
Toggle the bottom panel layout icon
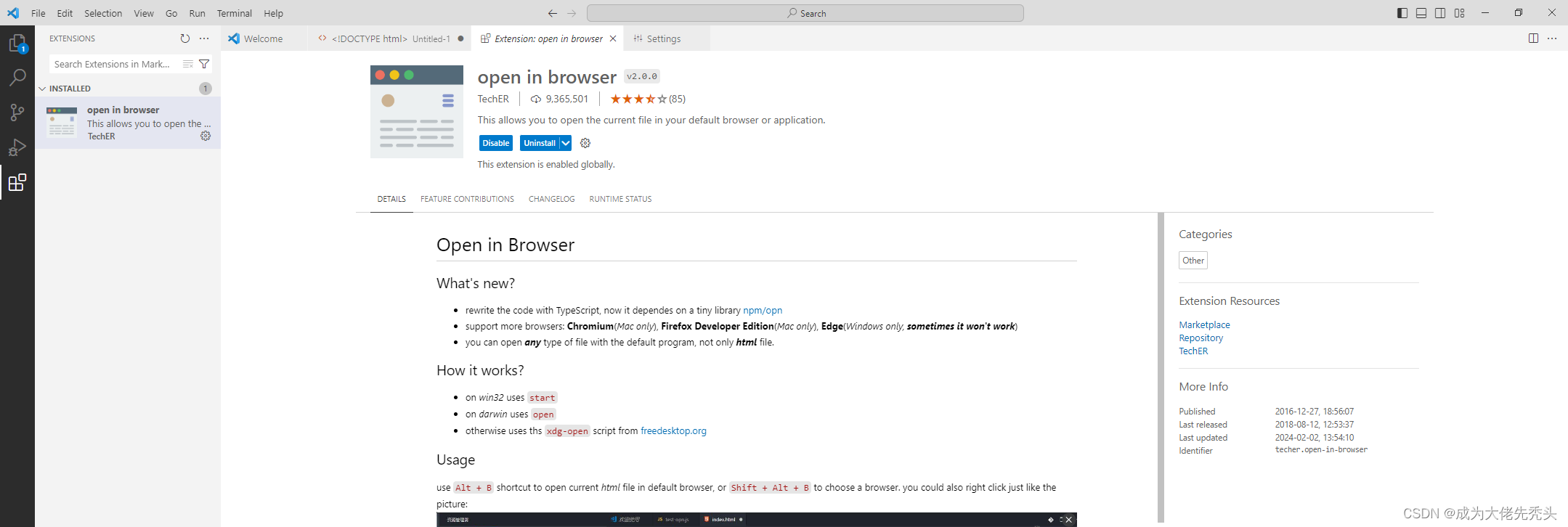click(1421, 13)
